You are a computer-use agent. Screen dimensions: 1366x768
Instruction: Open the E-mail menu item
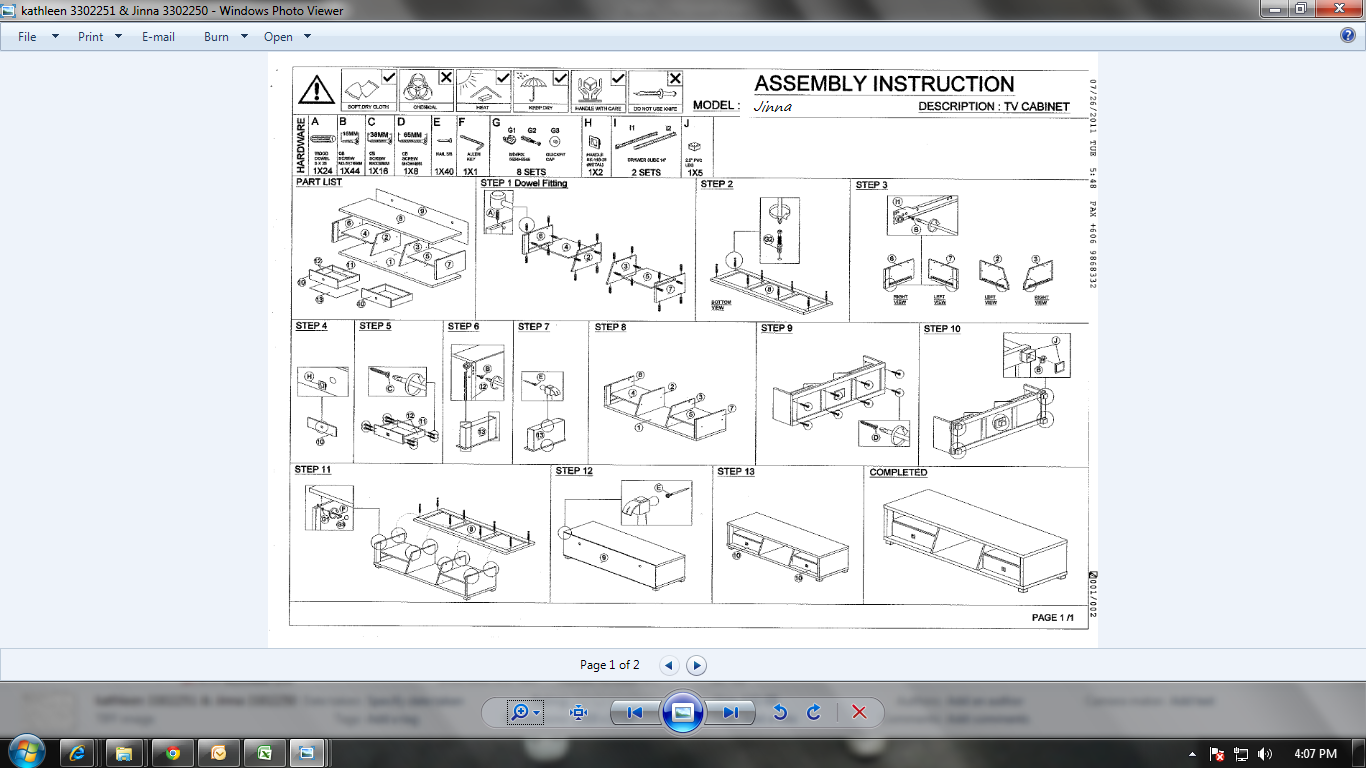[x=158, y=37]
